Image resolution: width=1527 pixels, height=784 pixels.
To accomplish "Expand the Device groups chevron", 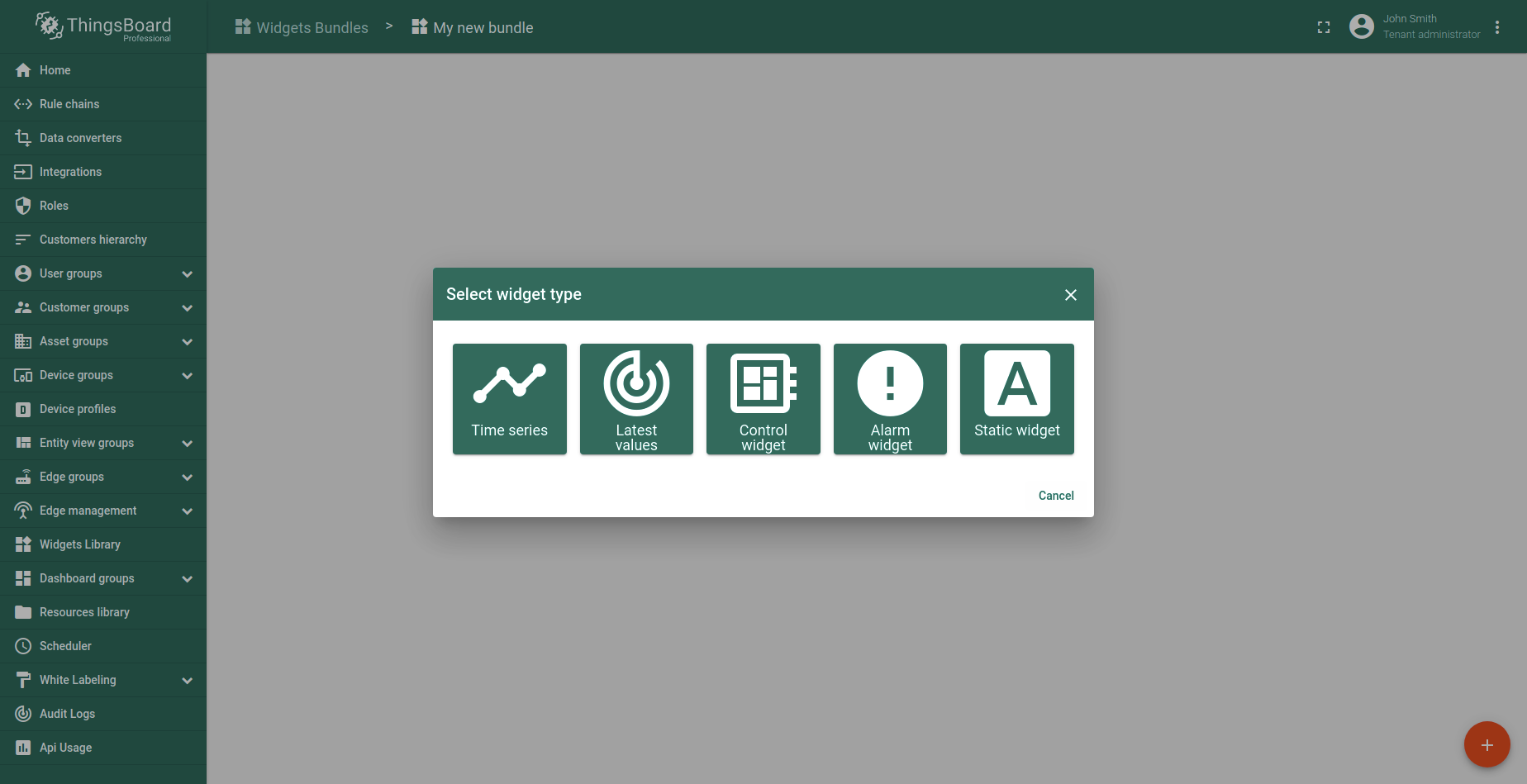I will tap(188, 376).
